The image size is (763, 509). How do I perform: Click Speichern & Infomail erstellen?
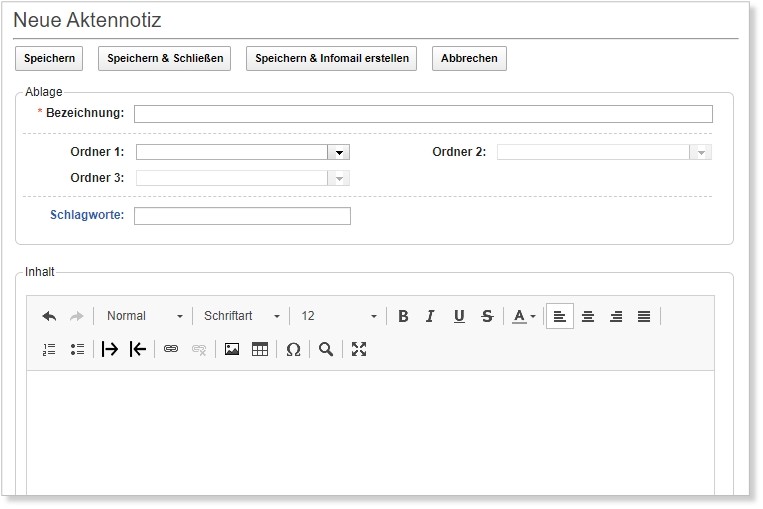(331, 58)
